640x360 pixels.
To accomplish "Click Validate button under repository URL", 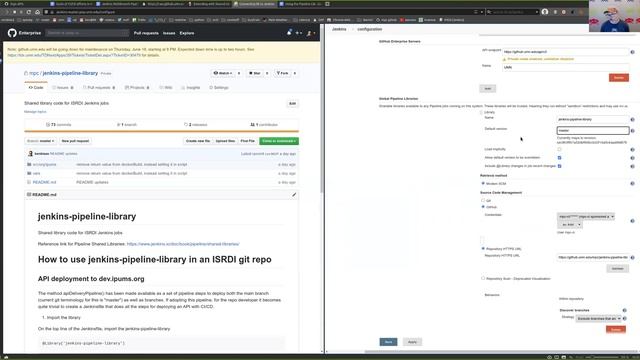I will click(617, 269).
